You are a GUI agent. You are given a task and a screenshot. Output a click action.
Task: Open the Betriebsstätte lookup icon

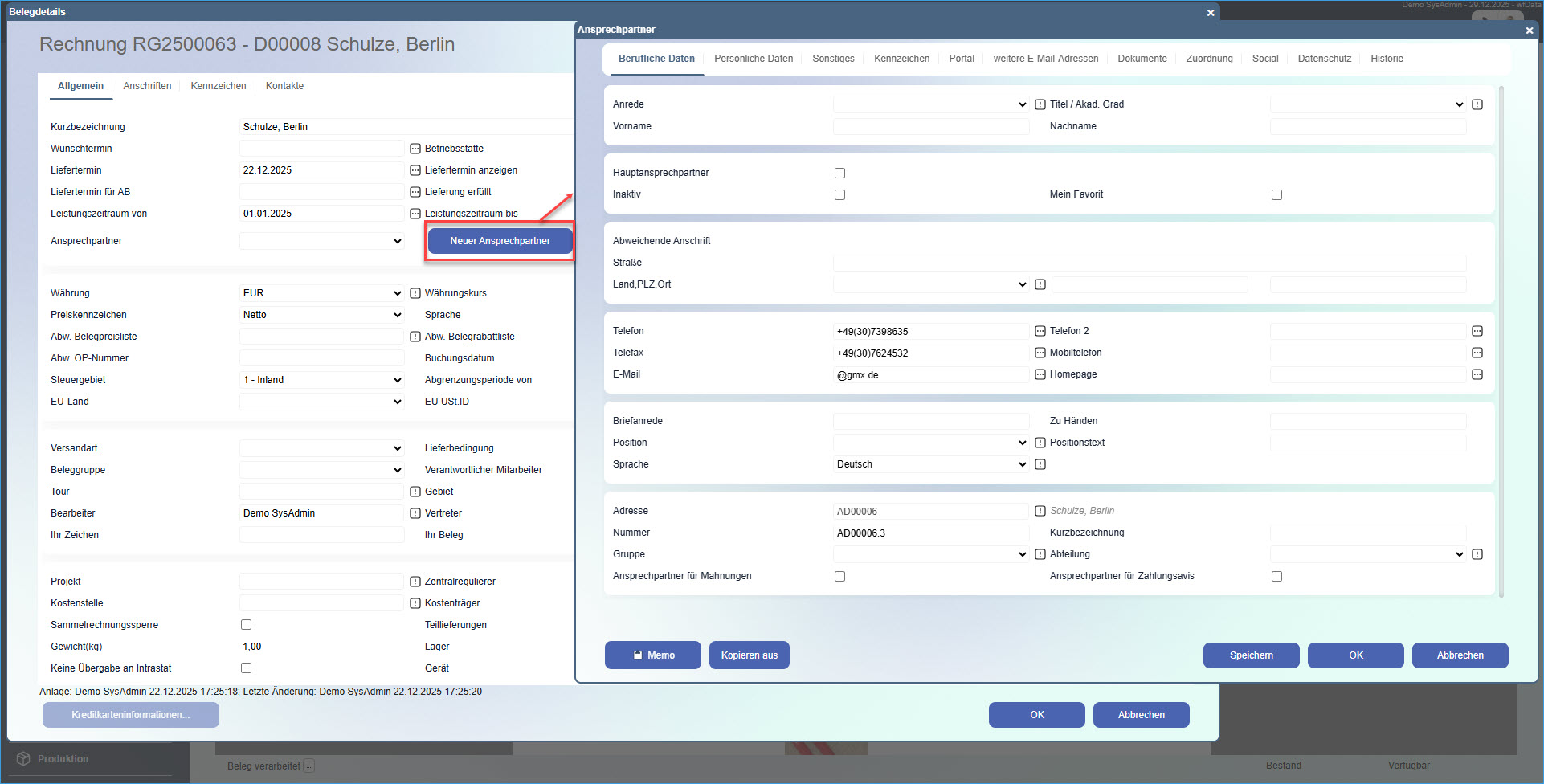coord(415,148)
